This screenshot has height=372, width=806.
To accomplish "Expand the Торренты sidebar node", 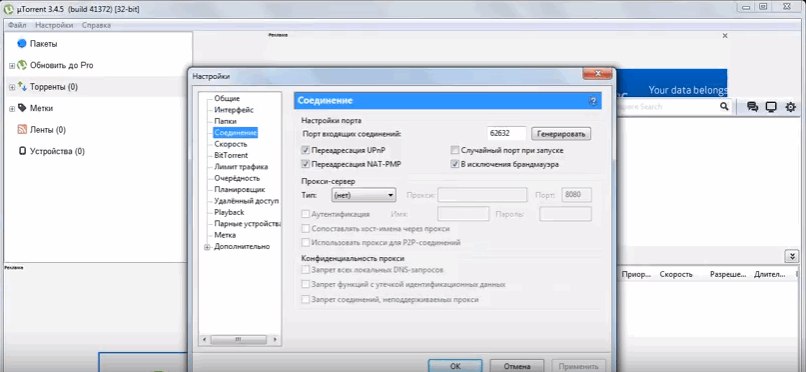I will point(12,87).
